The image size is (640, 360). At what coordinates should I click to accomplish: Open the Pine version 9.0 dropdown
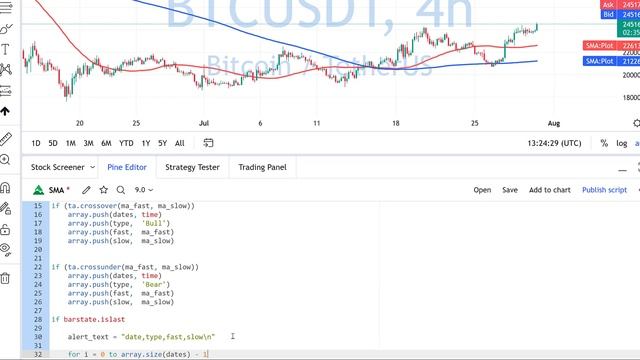pyautogui.click(x=144, y=190)
